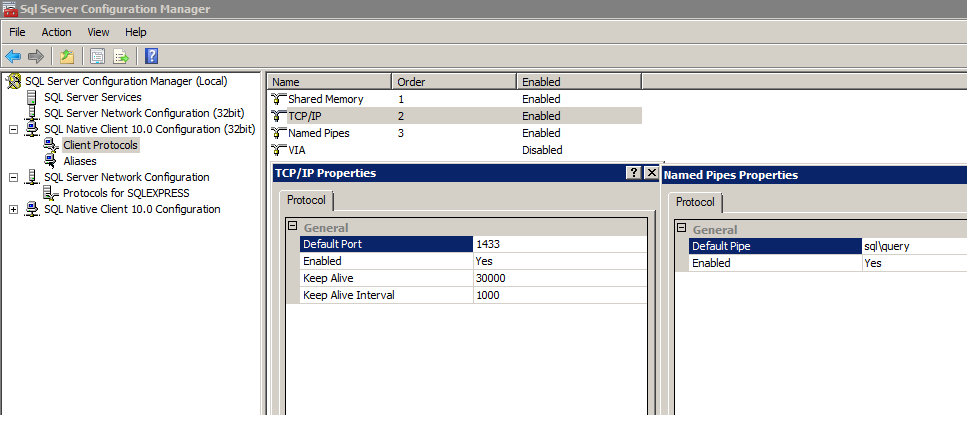Click the SQL Server Configuration Manager root icon
967x422 pixels.
pyautogui.click(x=13, y=81)
